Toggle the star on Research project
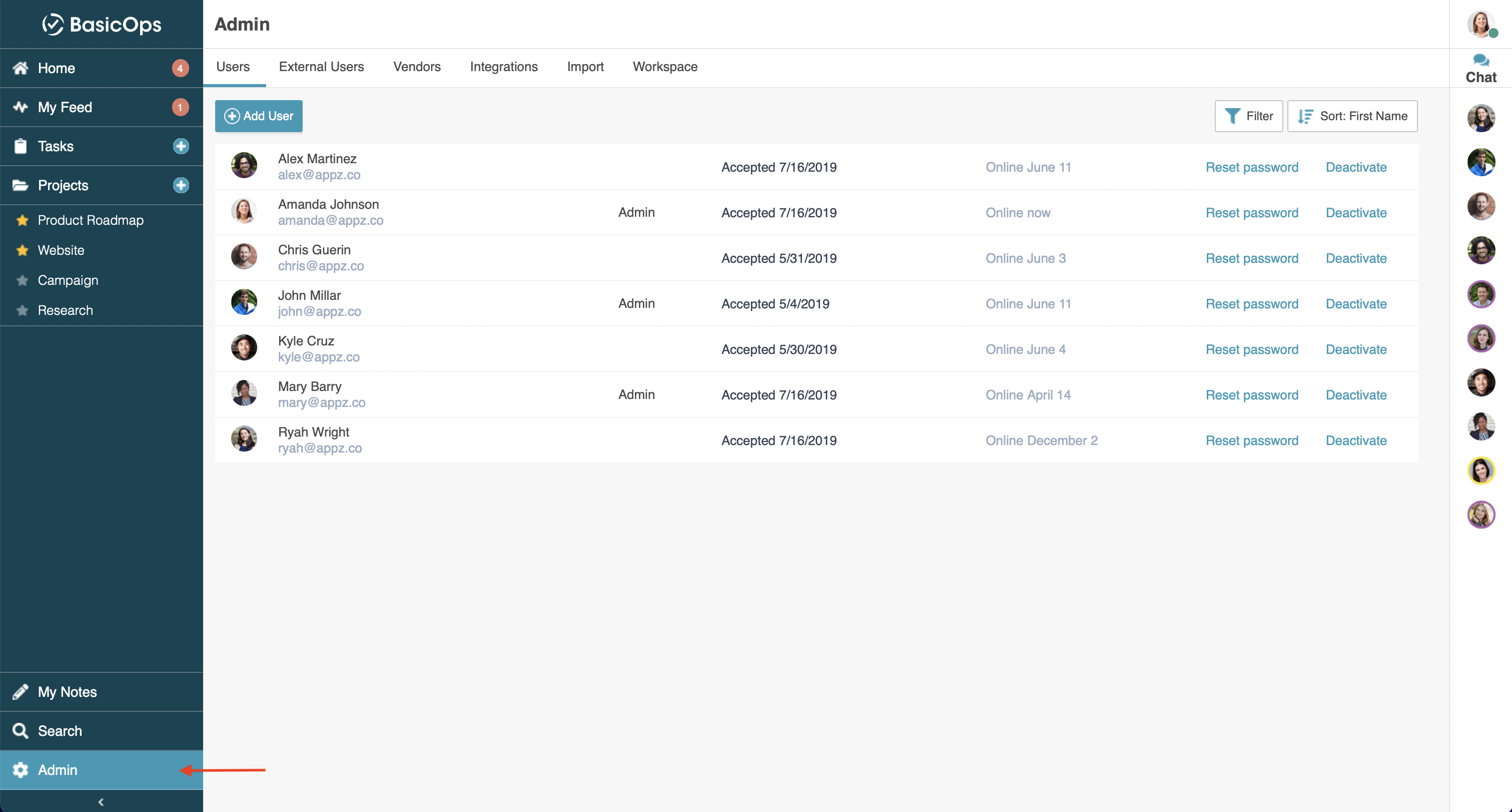The width and height of the screenshot is (1512, 812). click(23, 310)
